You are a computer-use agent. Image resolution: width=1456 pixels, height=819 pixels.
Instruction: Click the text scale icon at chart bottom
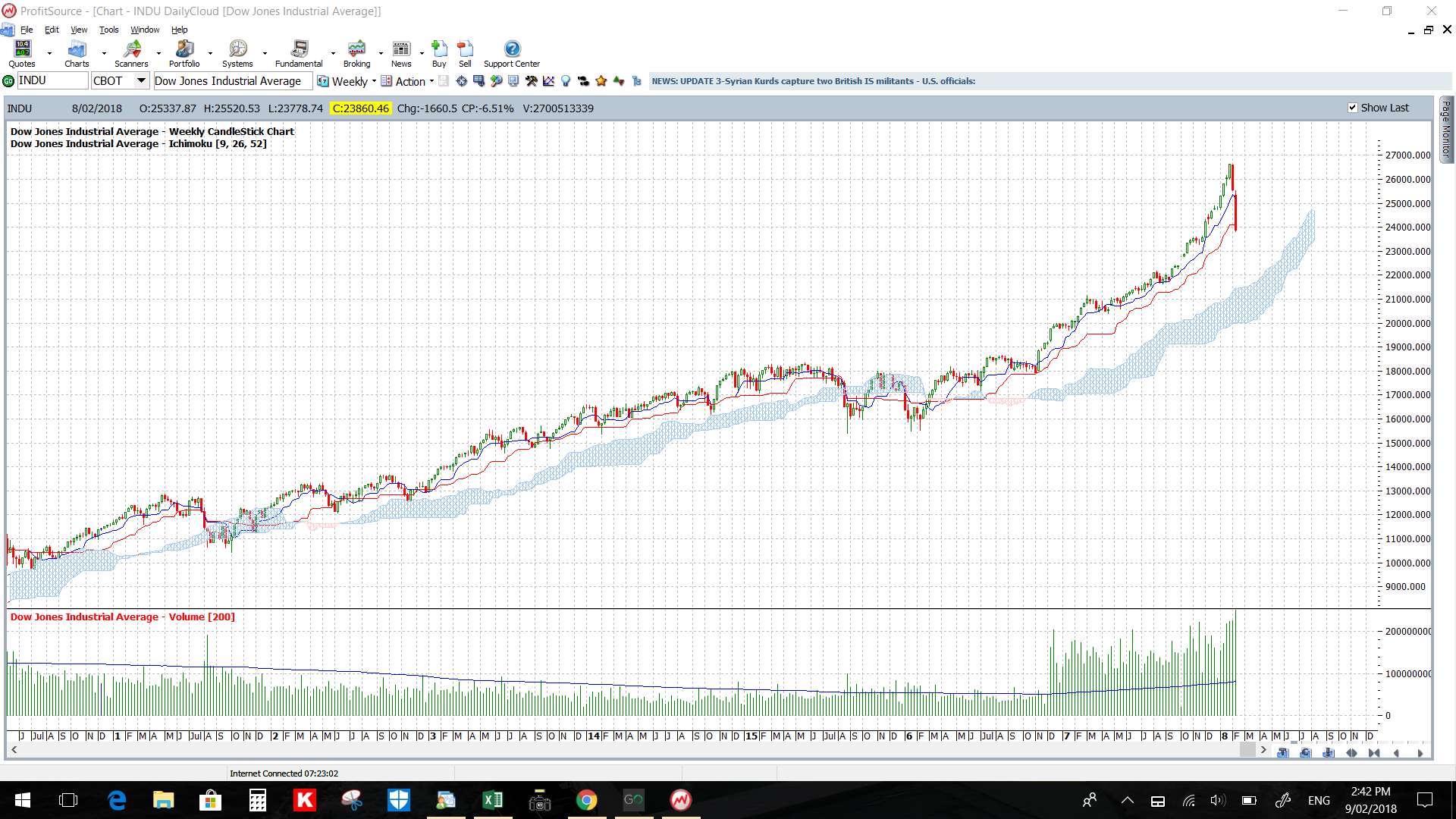coord(1283,753)
